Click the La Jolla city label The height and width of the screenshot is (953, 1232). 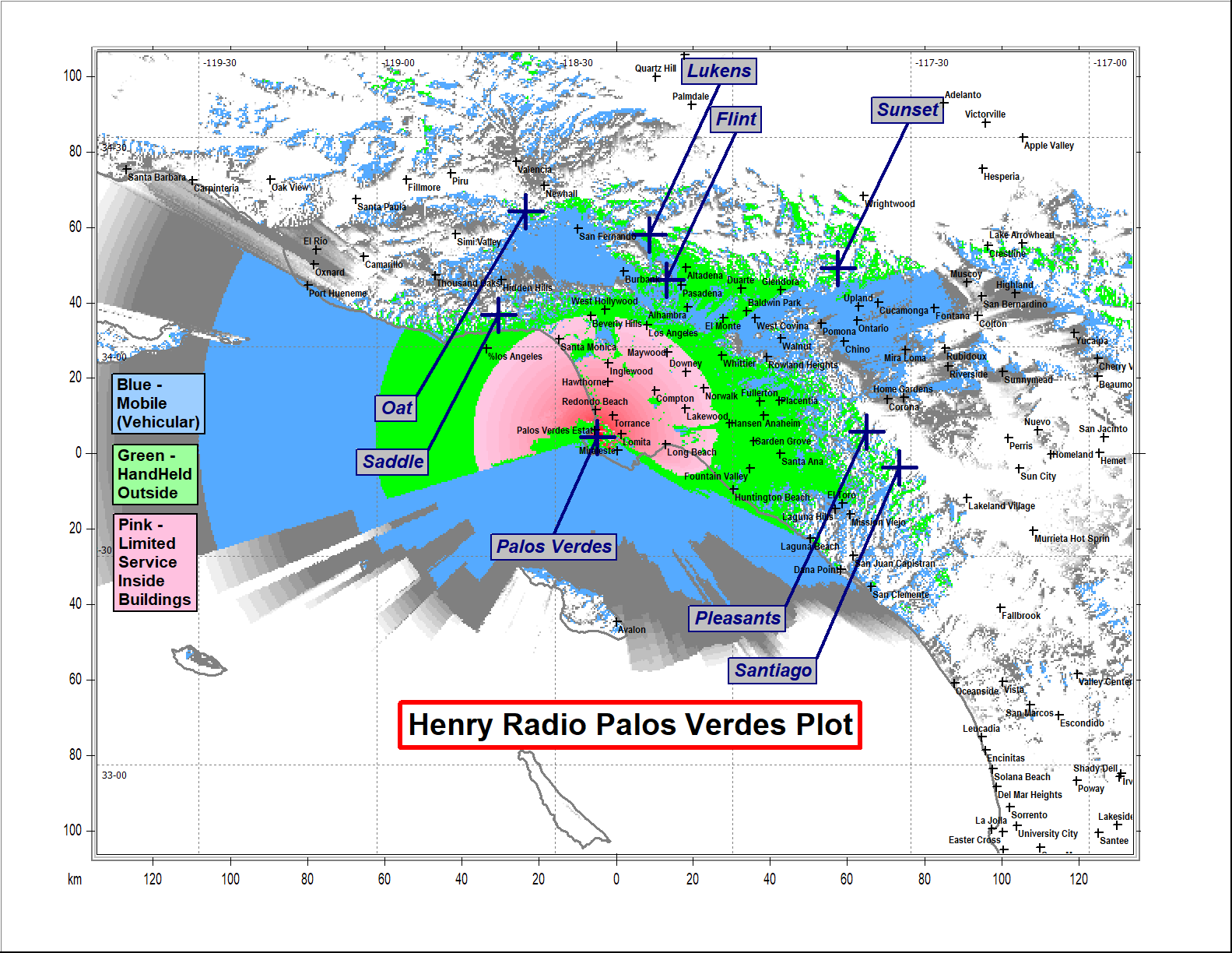tap(991, 821)
